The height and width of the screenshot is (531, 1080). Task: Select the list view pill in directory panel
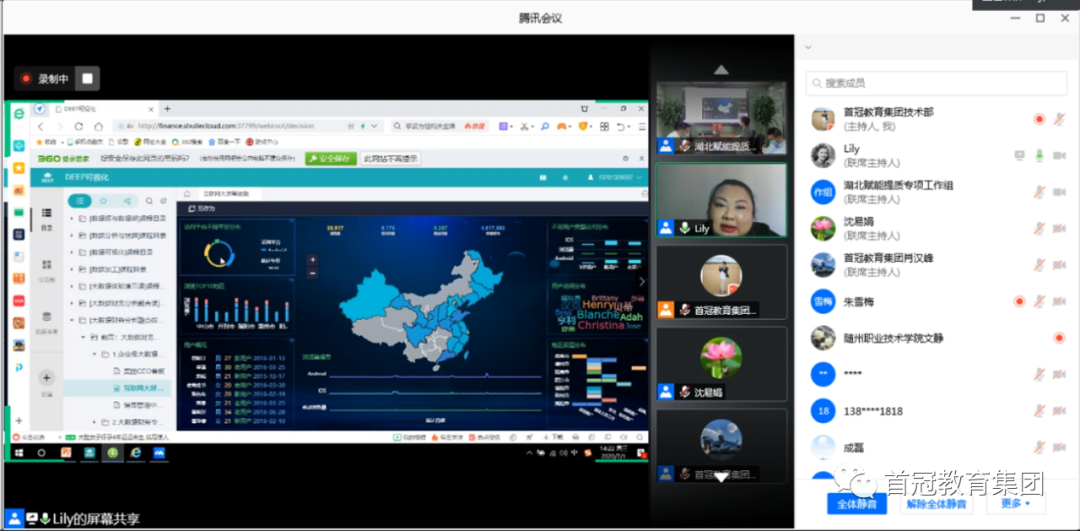80,201
